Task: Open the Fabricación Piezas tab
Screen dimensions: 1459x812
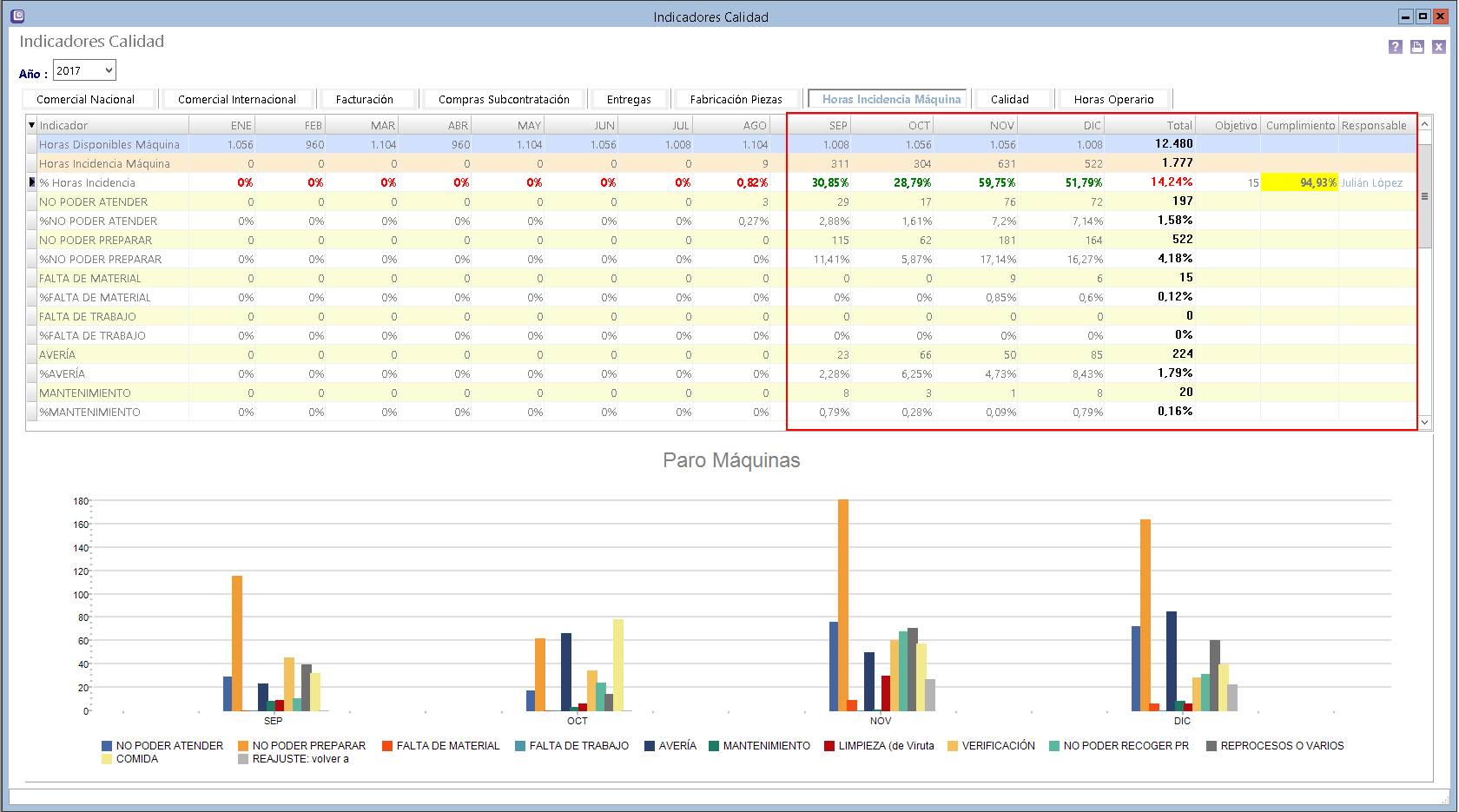Action: 736,99
